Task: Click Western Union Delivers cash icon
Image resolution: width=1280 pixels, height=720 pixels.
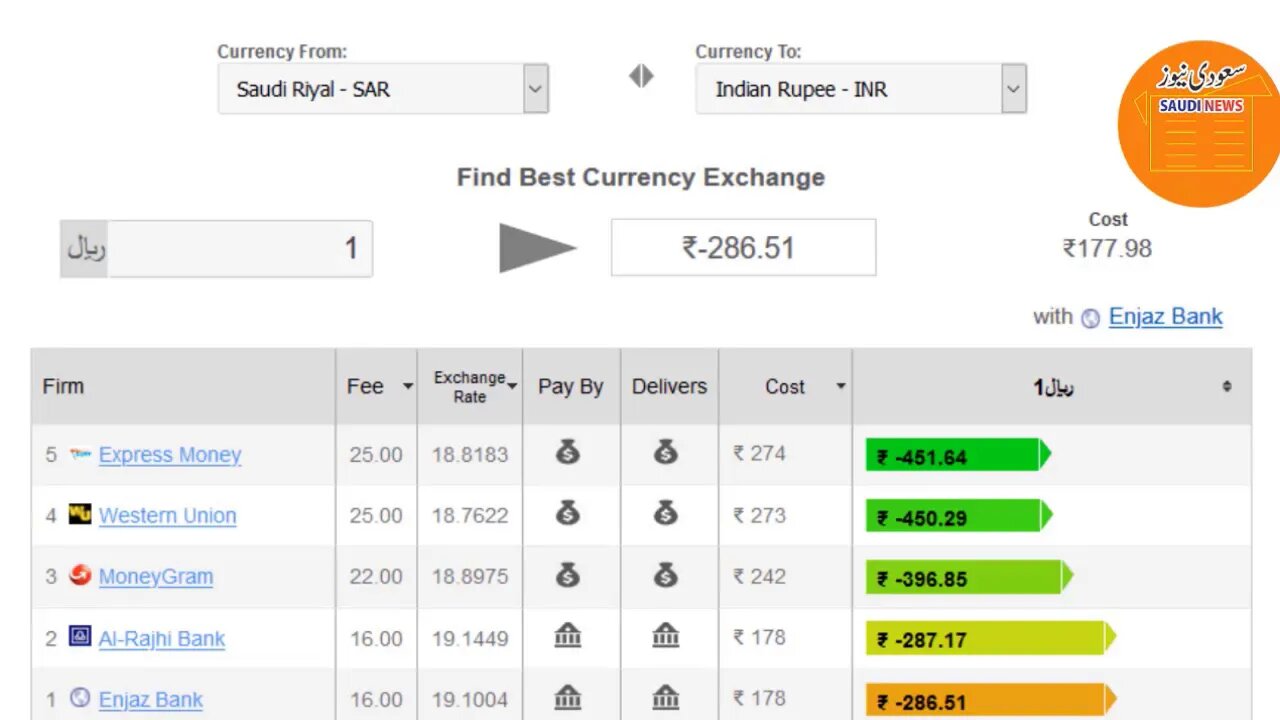Action: tap(666, 513)
